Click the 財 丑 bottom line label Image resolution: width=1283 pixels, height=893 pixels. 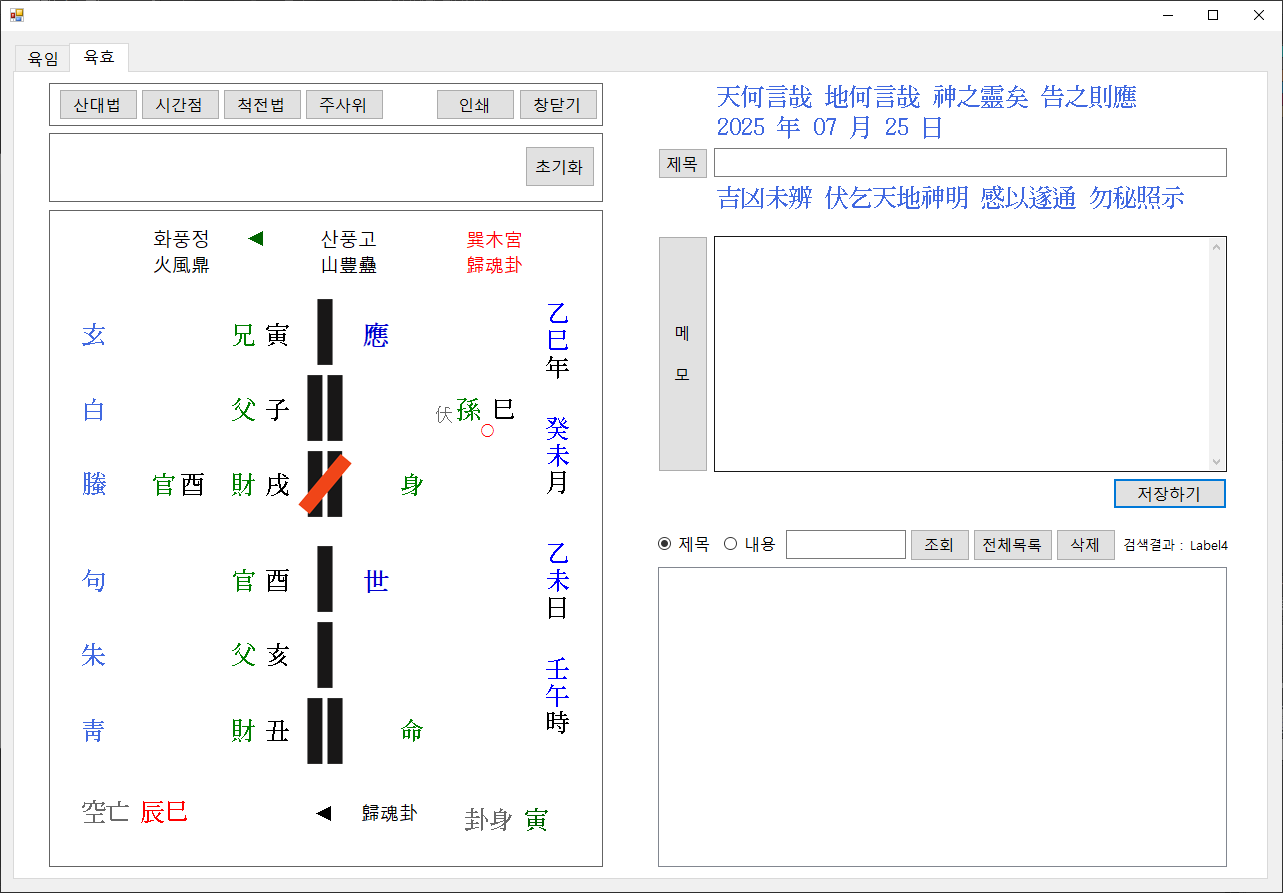(260, 732)
